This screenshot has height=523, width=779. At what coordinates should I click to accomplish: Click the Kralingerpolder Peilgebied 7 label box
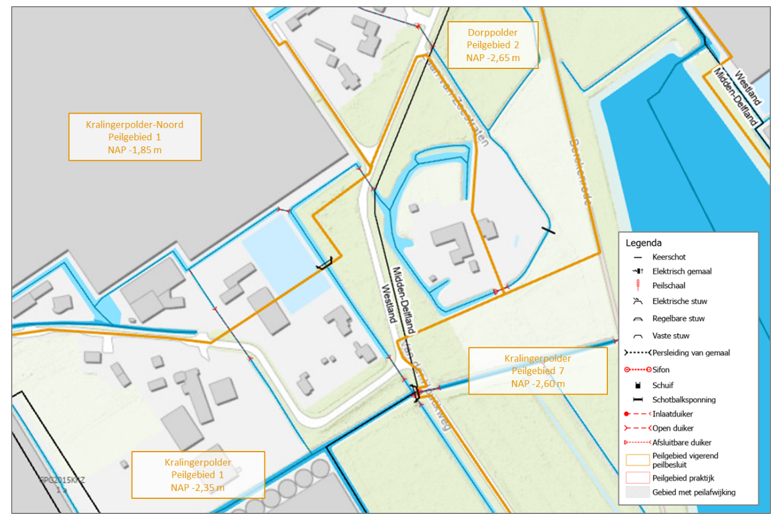pyautogui.click(x=537, y=370)
